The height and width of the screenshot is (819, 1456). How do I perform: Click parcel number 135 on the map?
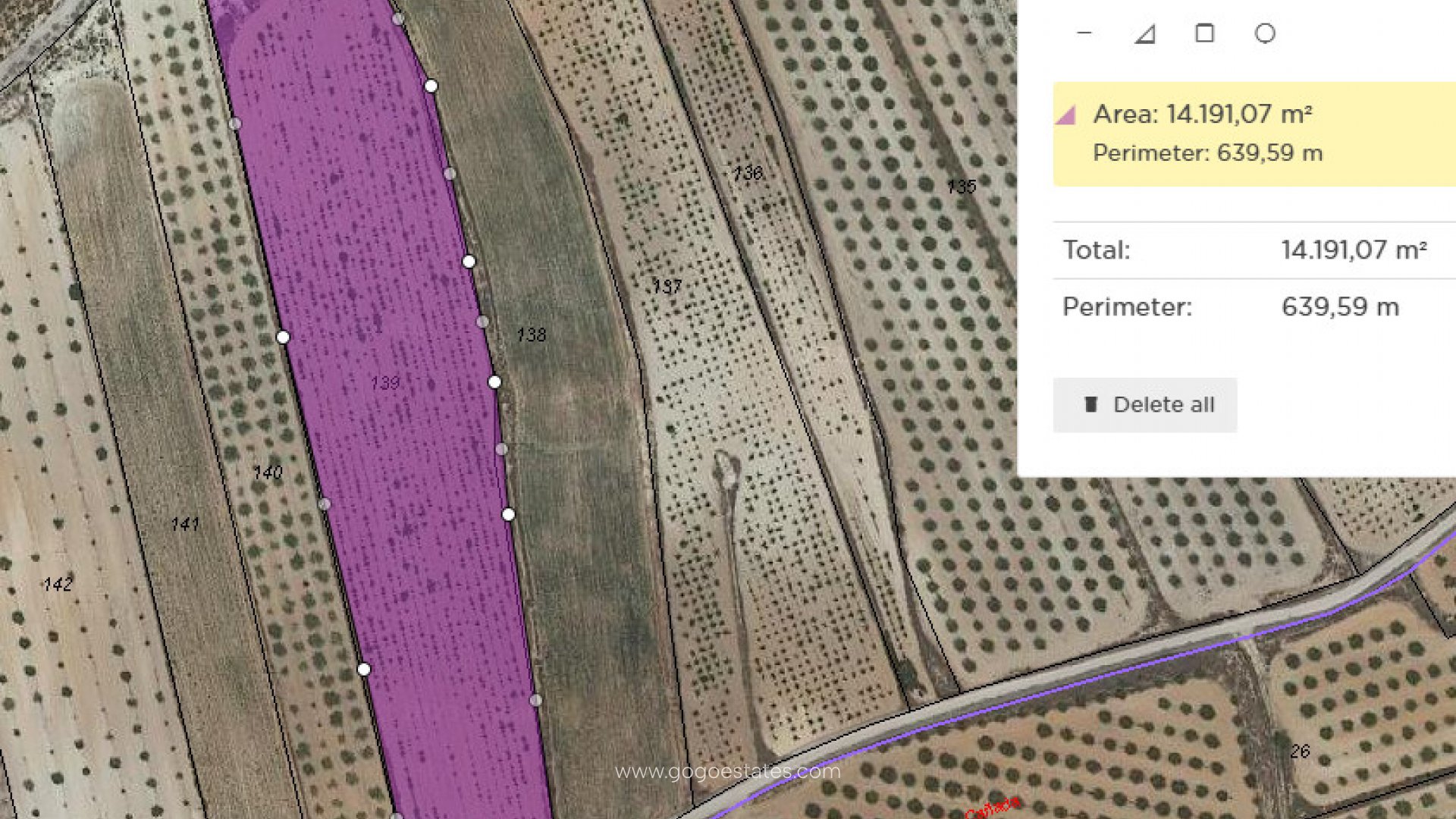coord(962,187)
